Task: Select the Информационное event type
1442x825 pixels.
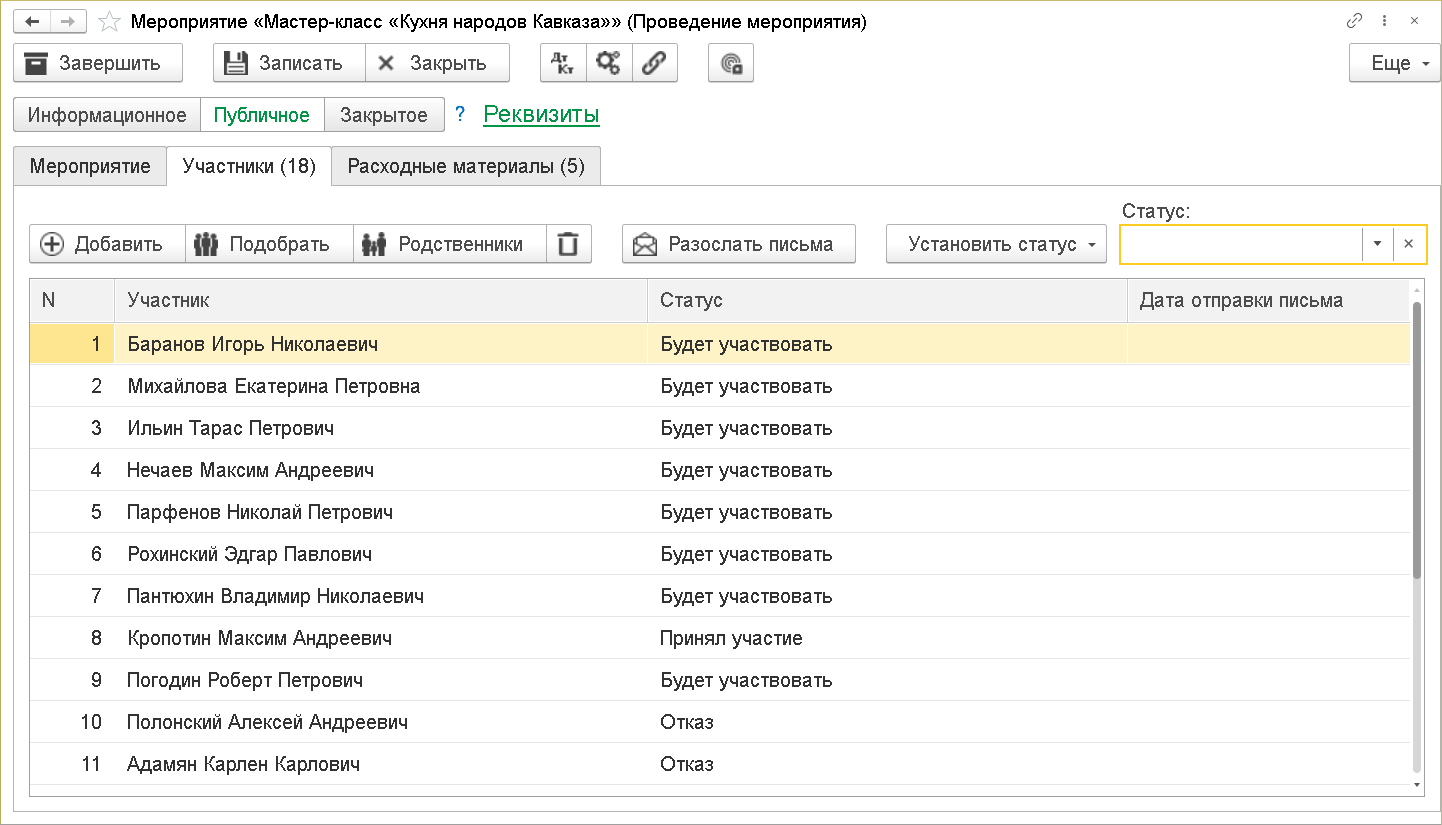Action: pyautogui.click(x=107, y=115)
